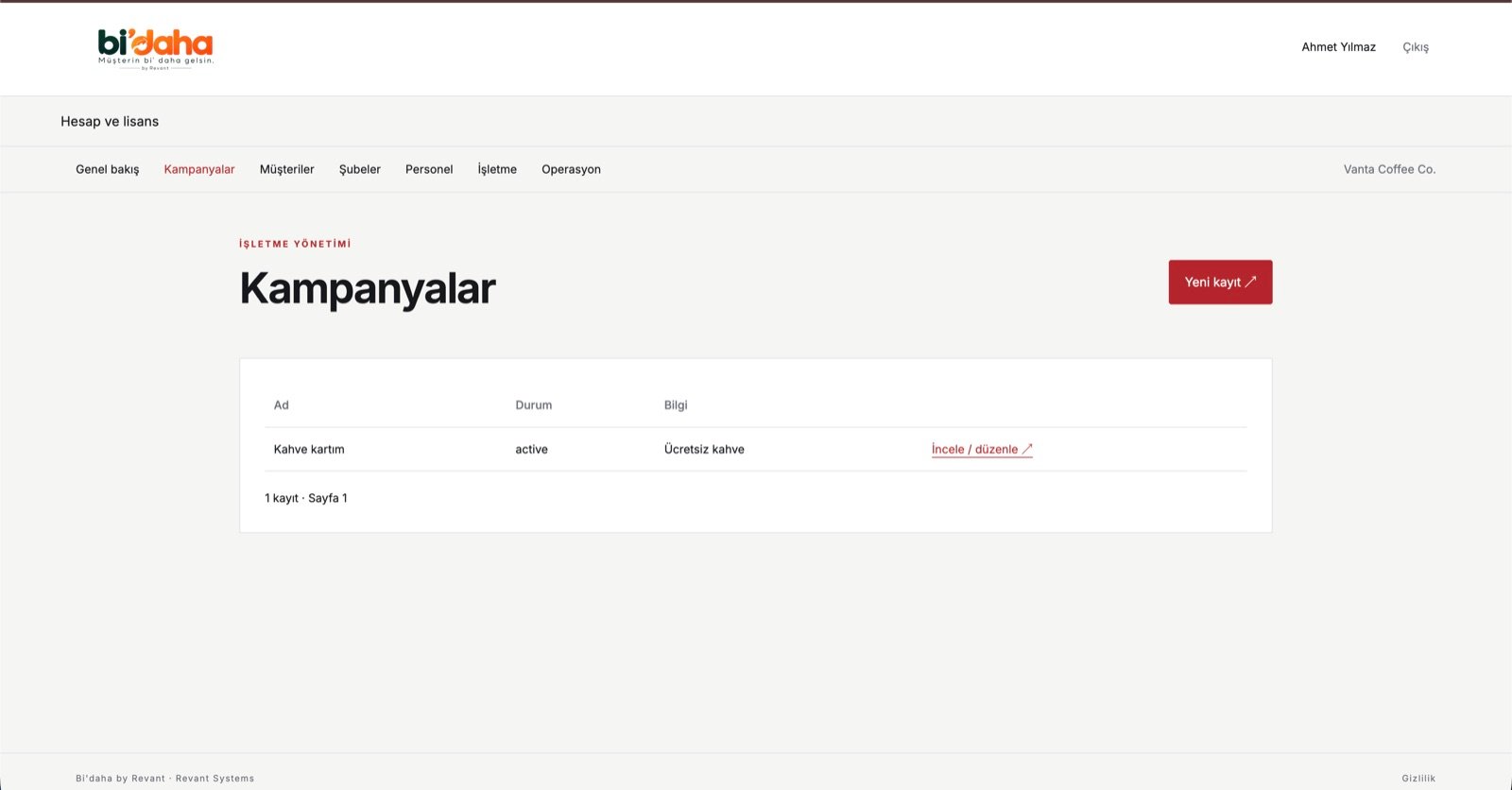Open the Genel bakış tab
1512x790 pixels.
coord(107,169)
